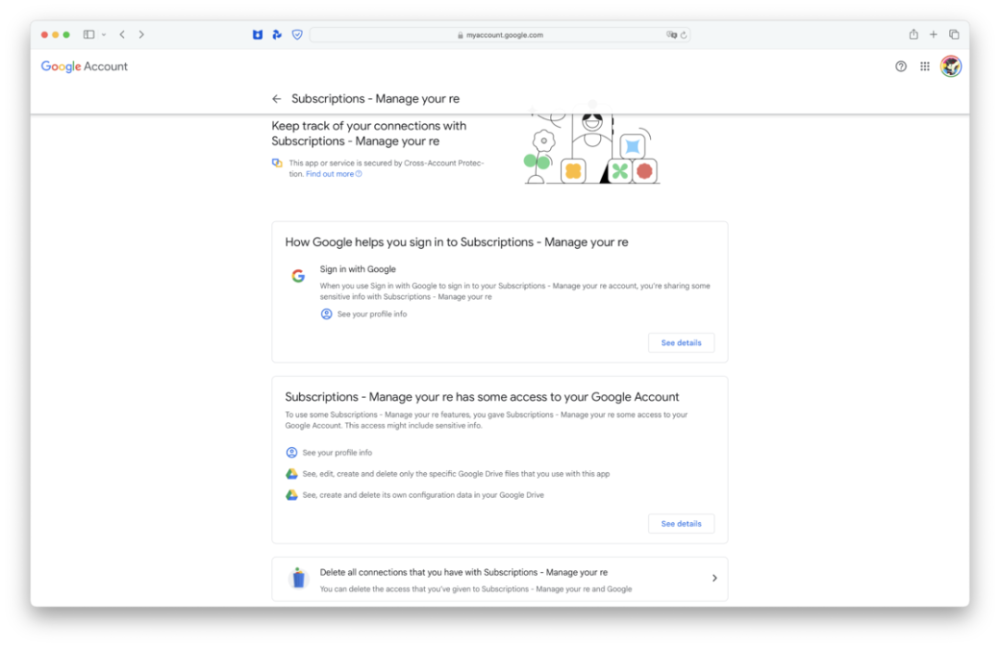The height and width of the screenshot is (647, 1000).
Task: Open the Google apps grid
Action: click(x=925, y=66)
